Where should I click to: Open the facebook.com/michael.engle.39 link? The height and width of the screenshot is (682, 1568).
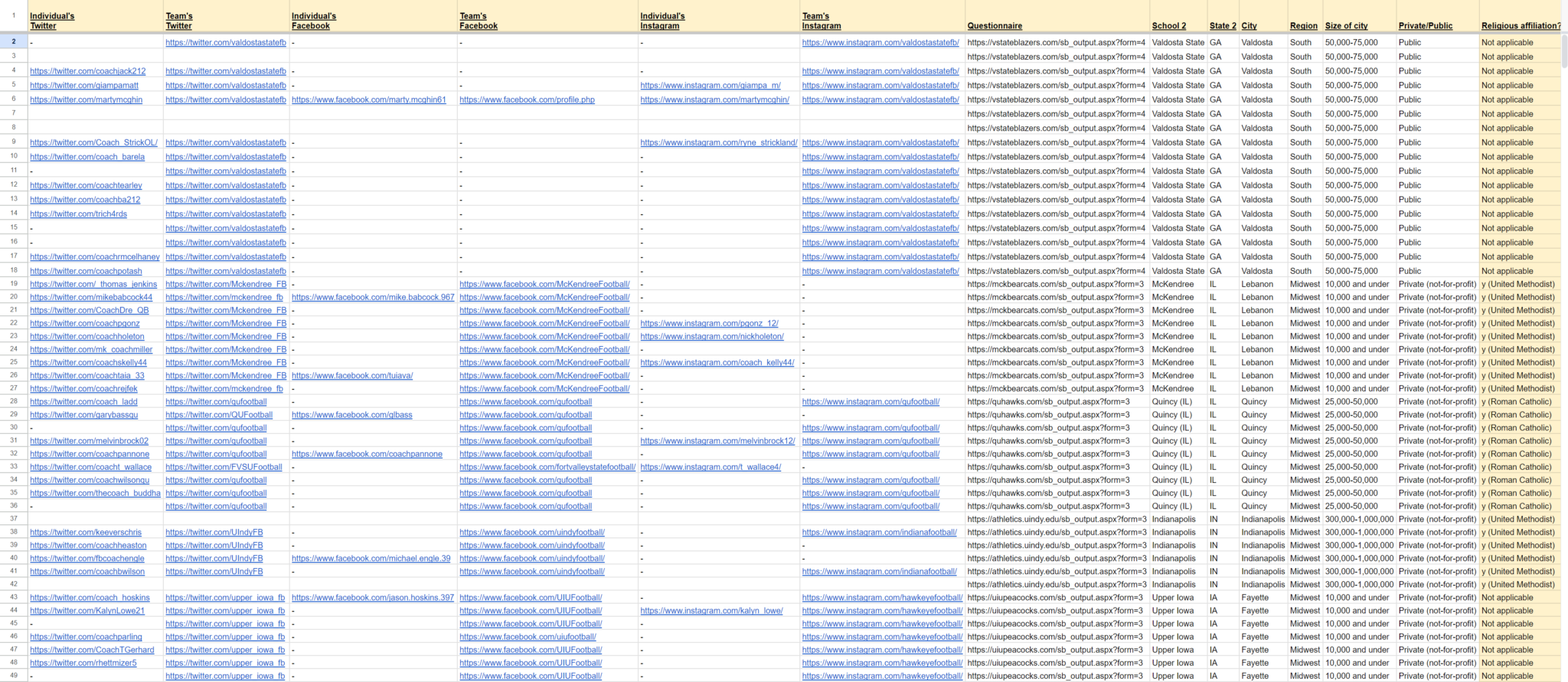(x=371, y=558)
